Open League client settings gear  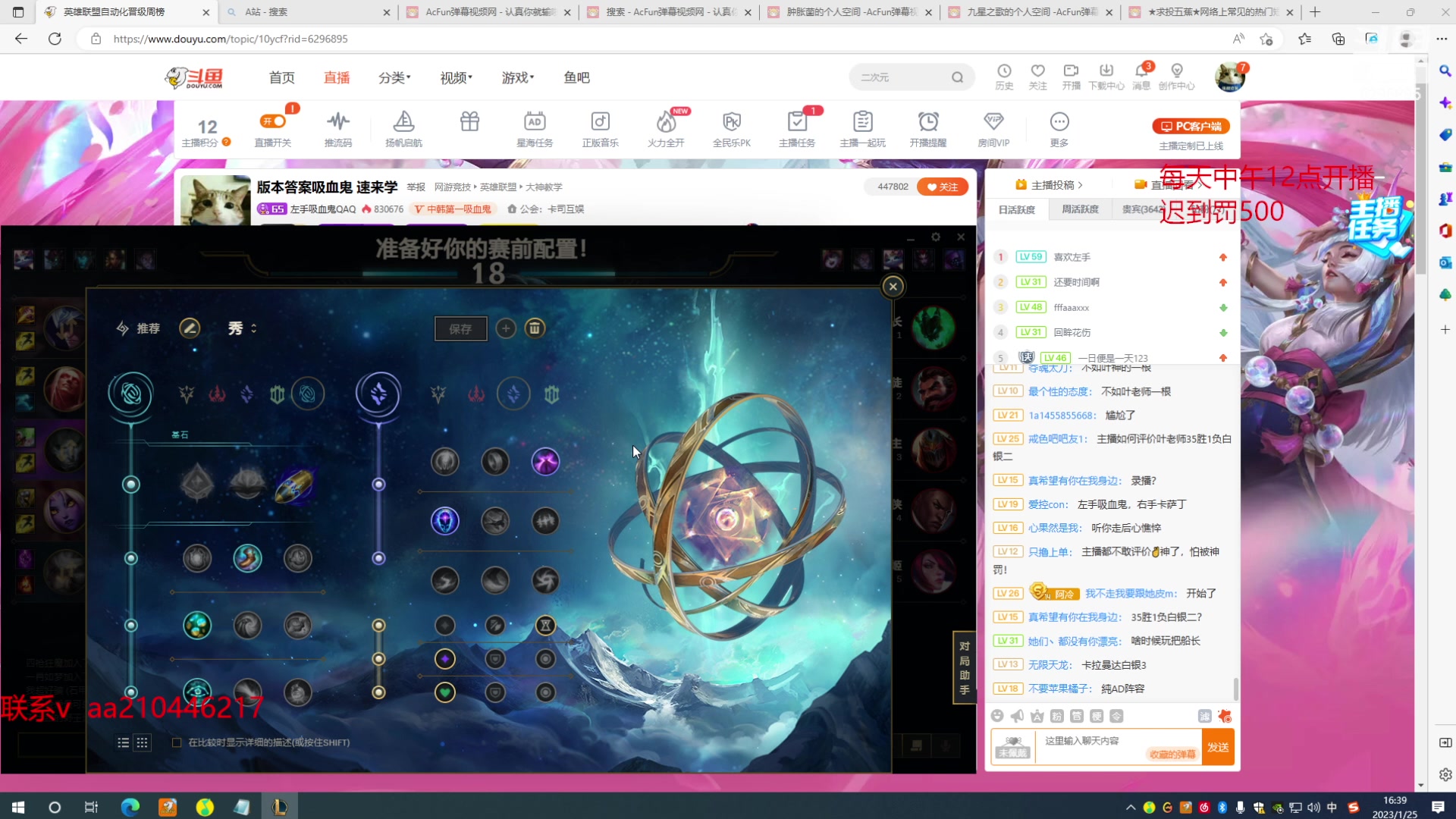(936, 237)
